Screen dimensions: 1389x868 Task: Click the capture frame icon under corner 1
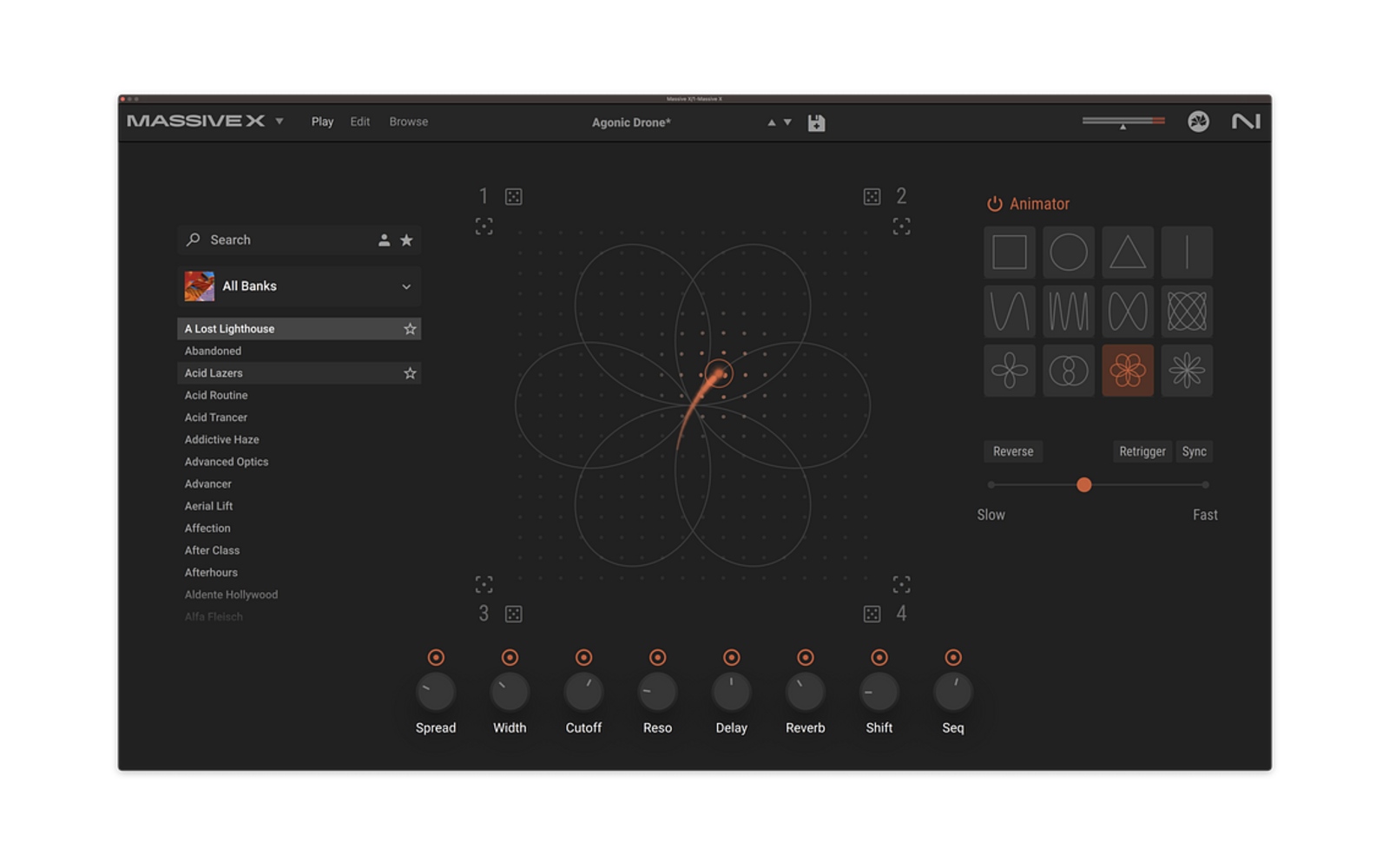[484, 227]
